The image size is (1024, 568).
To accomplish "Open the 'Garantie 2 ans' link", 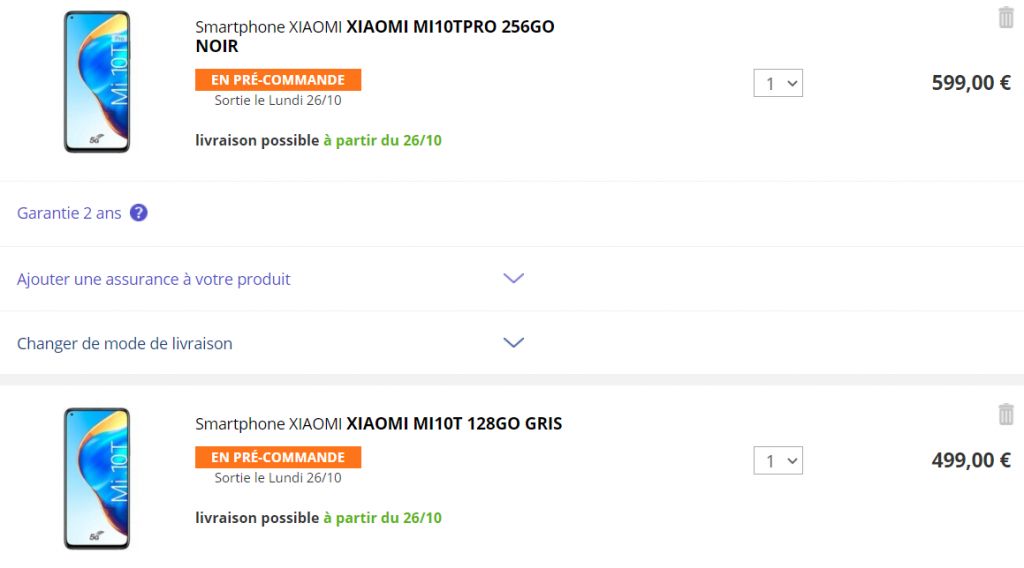I will pos(69,213).
